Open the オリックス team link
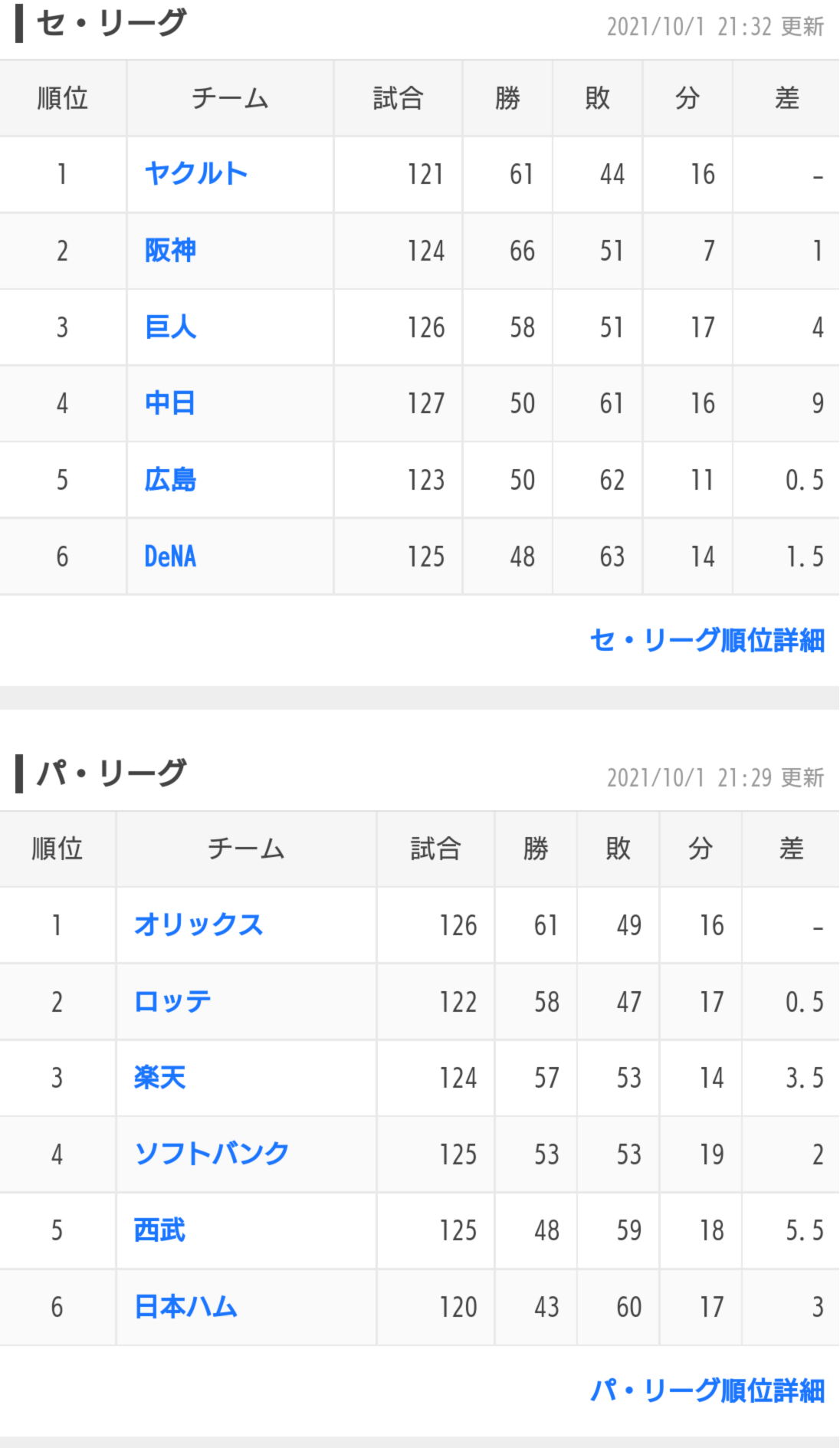This screenshot has width=840, height=1448. pos(199,925)
